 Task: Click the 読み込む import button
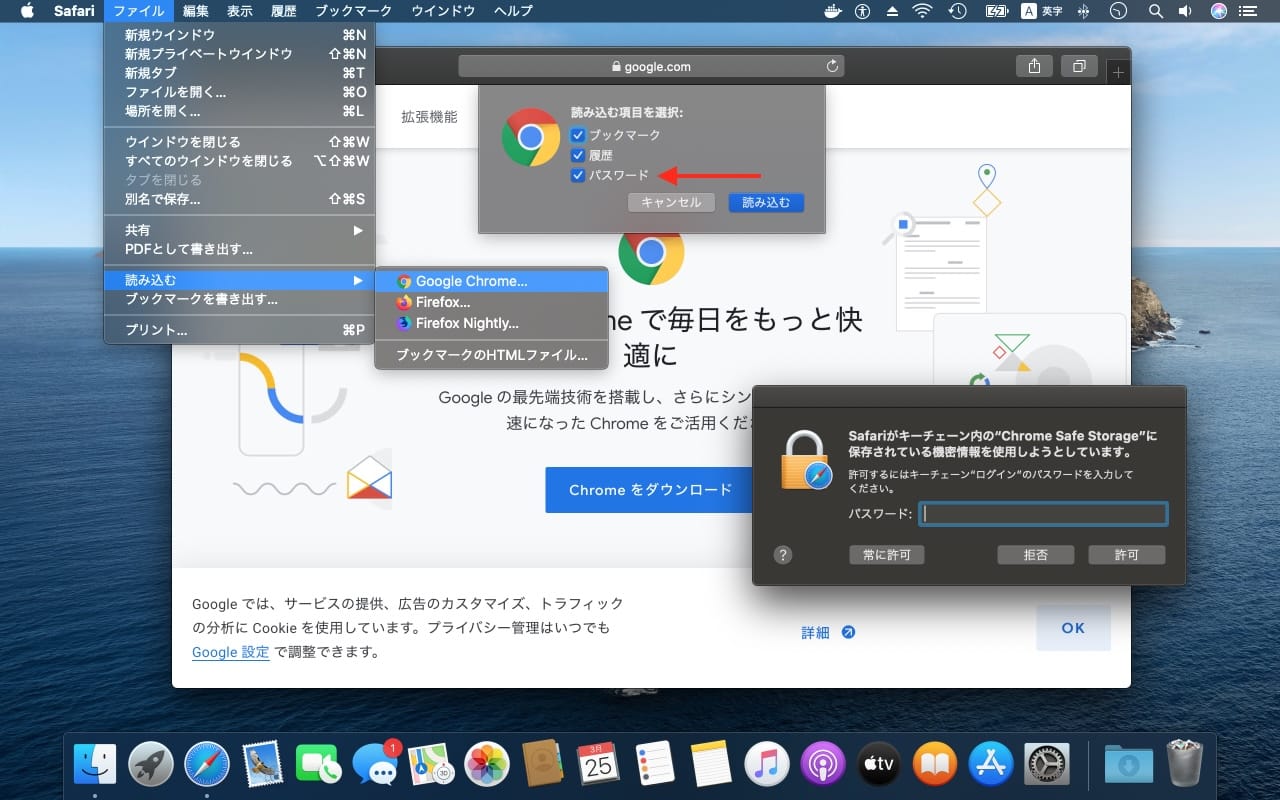point(766,202)
